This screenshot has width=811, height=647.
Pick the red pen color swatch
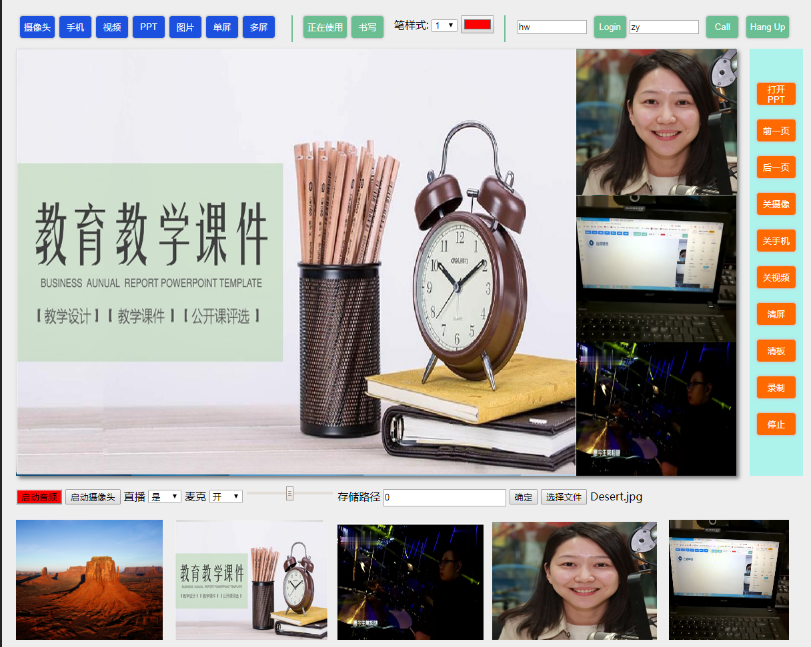tap(477, 25)
